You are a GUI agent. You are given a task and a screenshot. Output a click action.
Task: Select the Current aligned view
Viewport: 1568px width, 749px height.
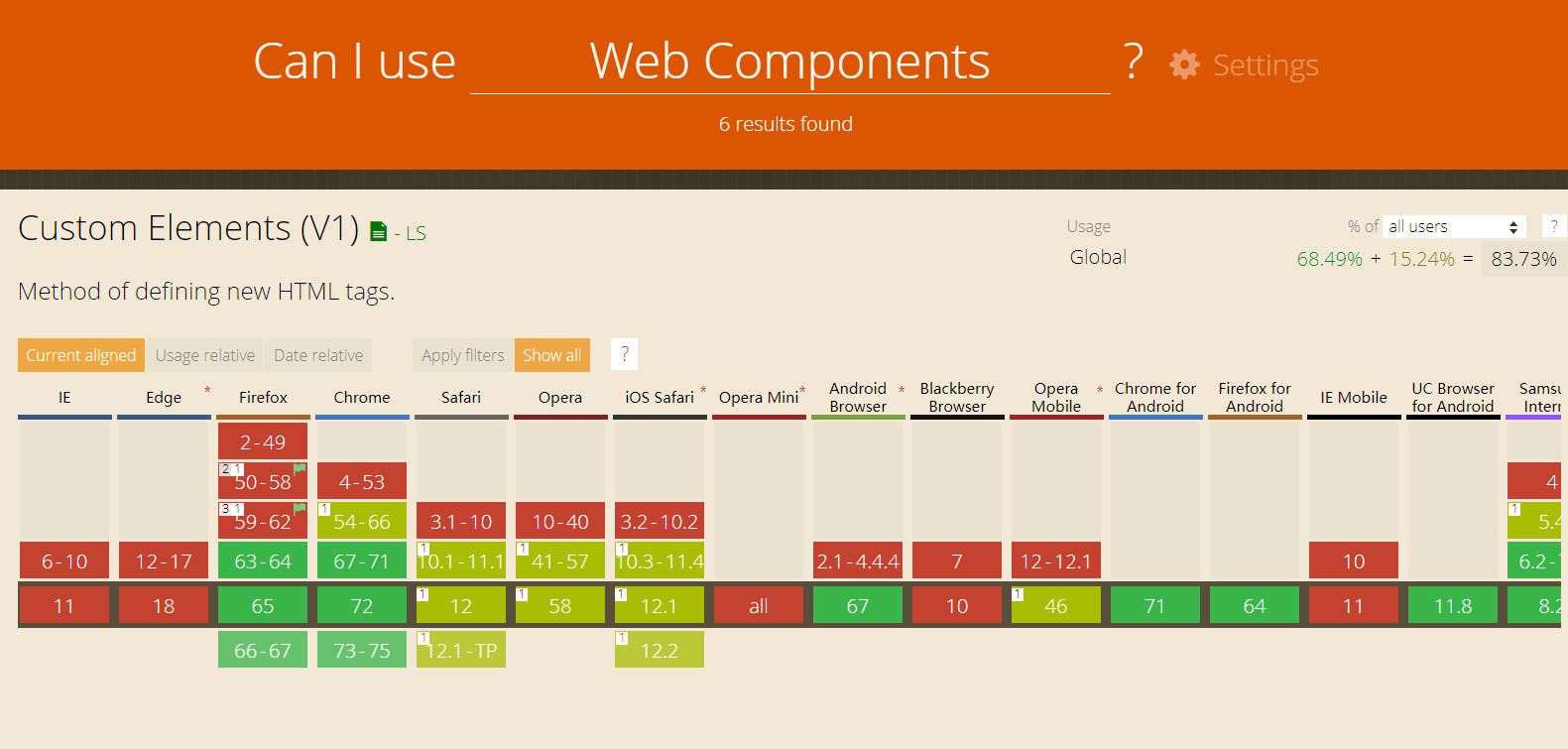81,355
